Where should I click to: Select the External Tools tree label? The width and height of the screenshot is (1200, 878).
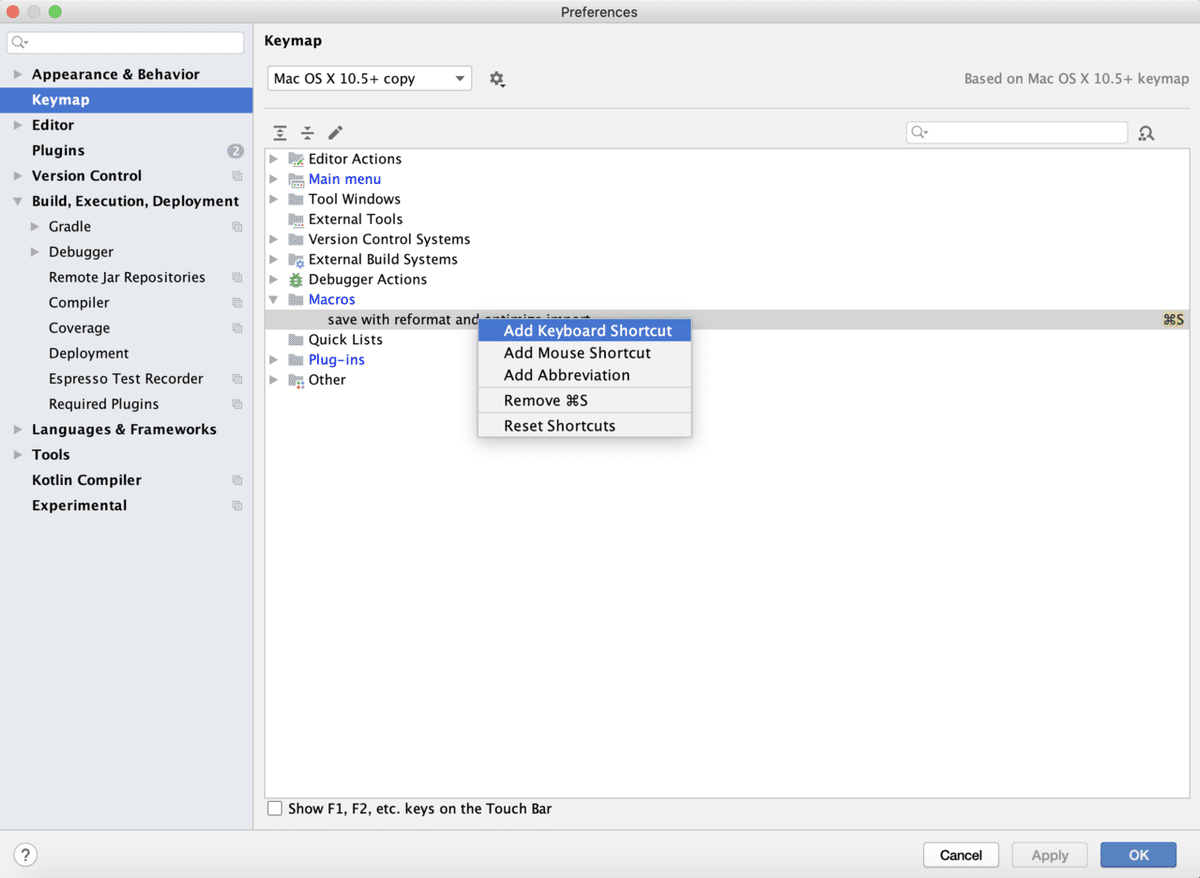coord(356,219)
